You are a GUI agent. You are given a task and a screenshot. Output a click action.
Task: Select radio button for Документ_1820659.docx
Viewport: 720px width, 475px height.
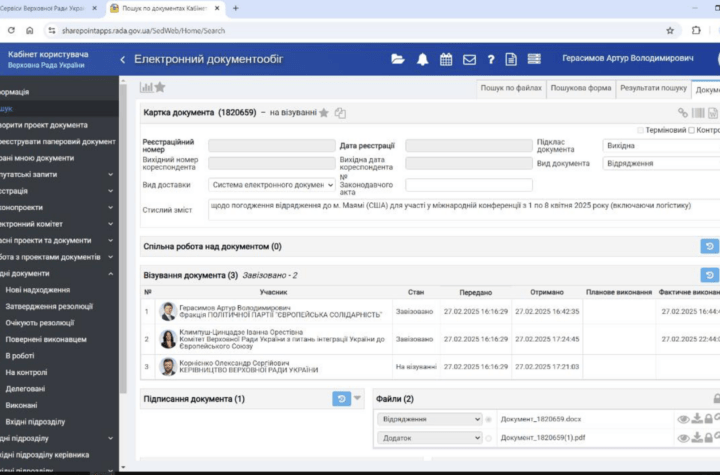[489, 419]
